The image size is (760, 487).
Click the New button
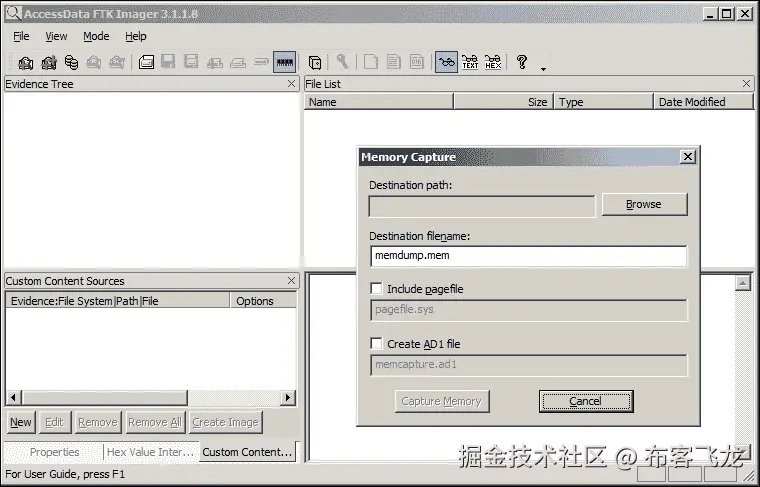(21, 423)
